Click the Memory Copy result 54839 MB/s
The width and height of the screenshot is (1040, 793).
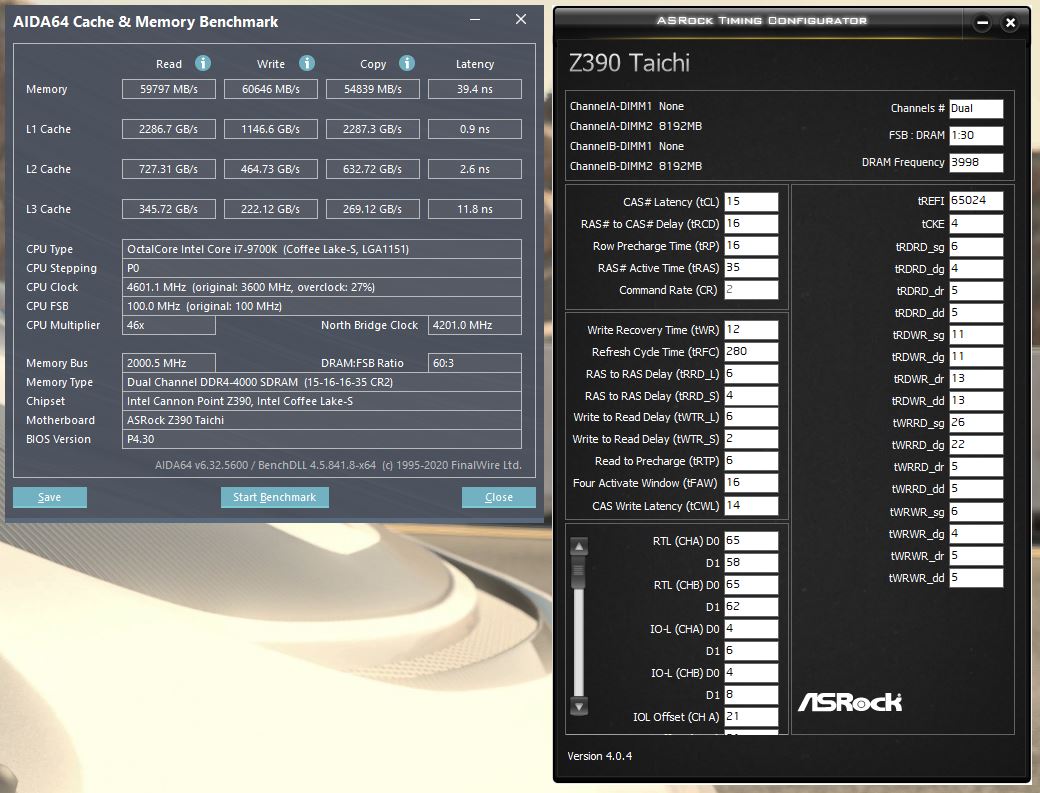[x=373, y=89]
